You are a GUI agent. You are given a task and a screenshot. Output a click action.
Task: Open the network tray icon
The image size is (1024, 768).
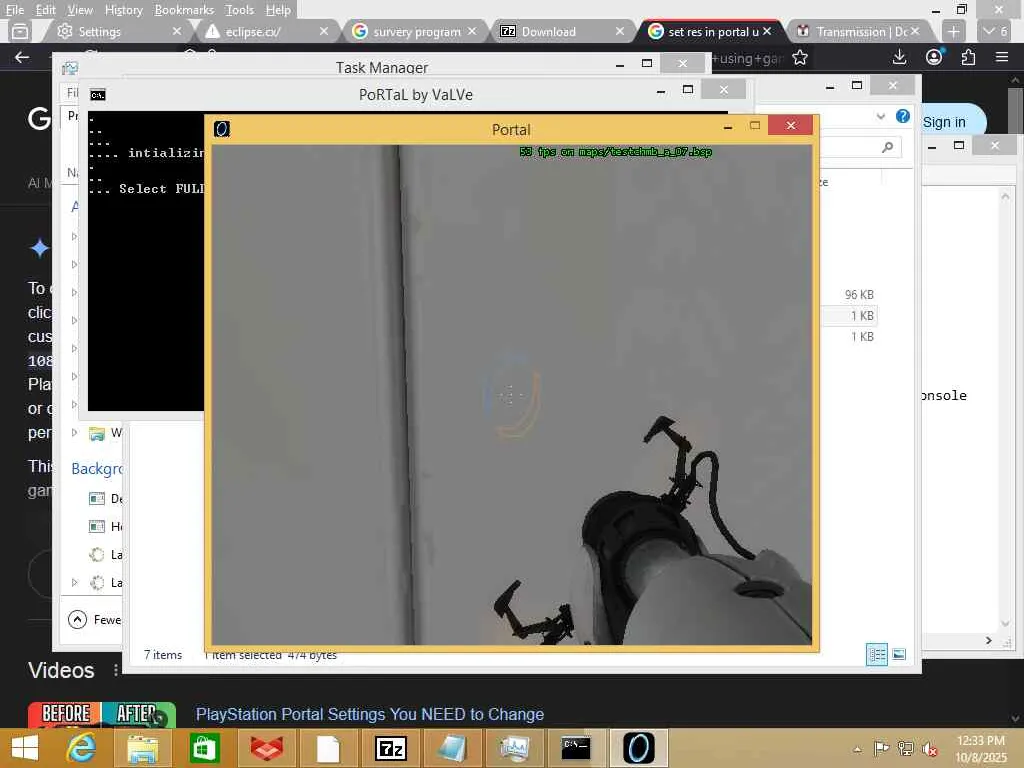tap(906, 748)
